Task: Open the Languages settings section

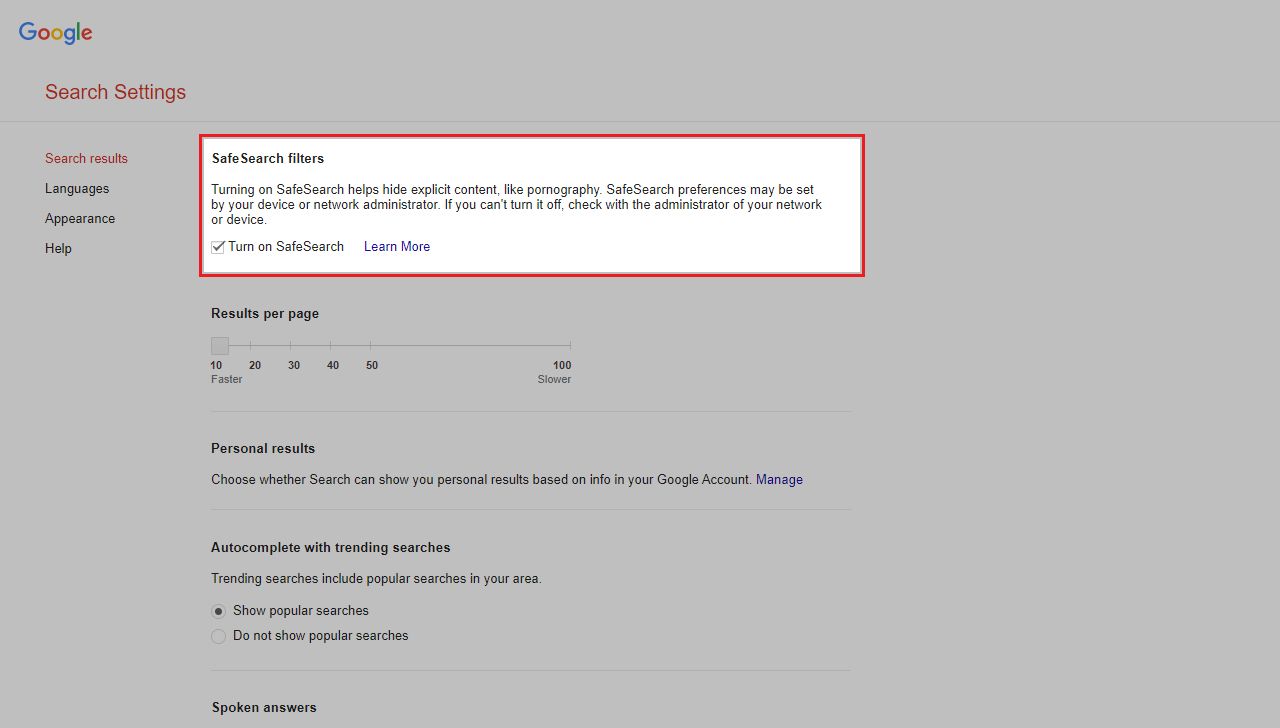Action: (77, 188)
